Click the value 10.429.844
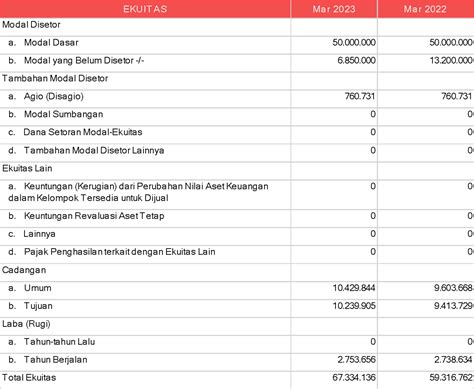This screenshot has height=389, width=474. pos(354,288)
